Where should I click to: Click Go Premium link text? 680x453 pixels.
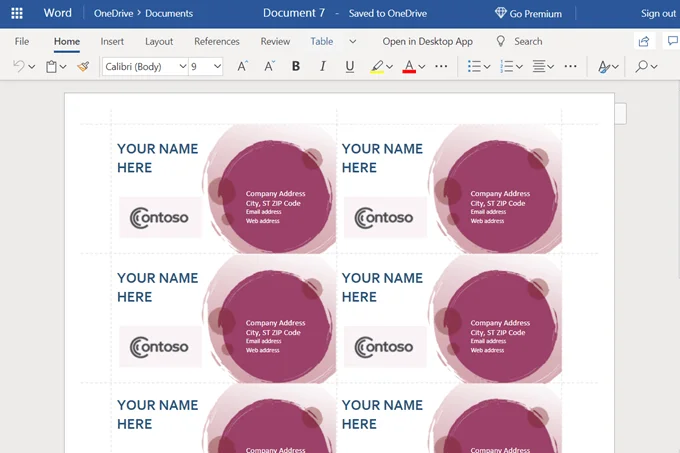(x=536, y=14)
